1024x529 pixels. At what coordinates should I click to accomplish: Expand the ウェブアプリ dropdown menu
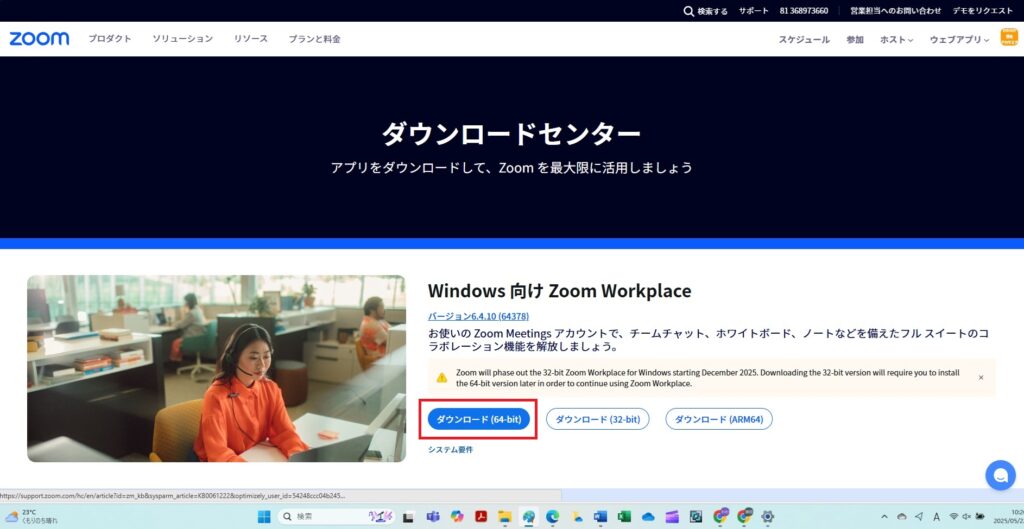point(959,39)
